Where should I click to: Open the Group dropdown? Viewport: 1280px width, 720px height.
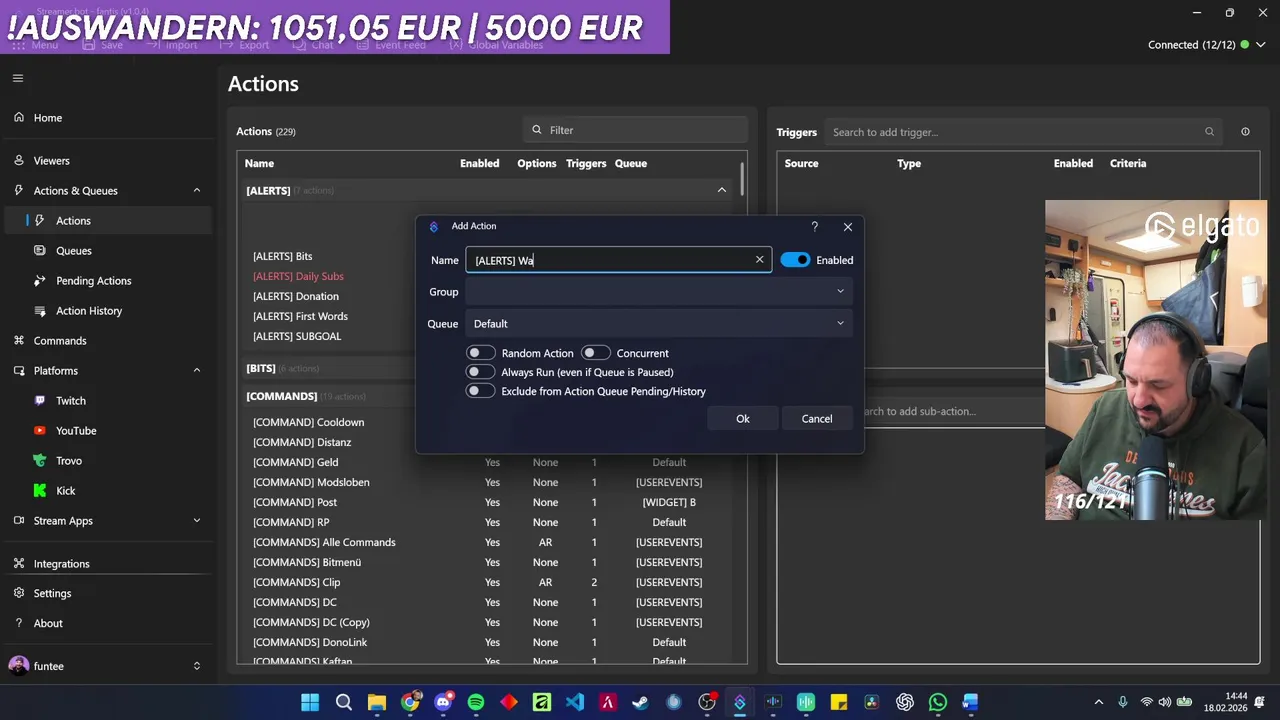pyautogui.click(x=659, y=292)
